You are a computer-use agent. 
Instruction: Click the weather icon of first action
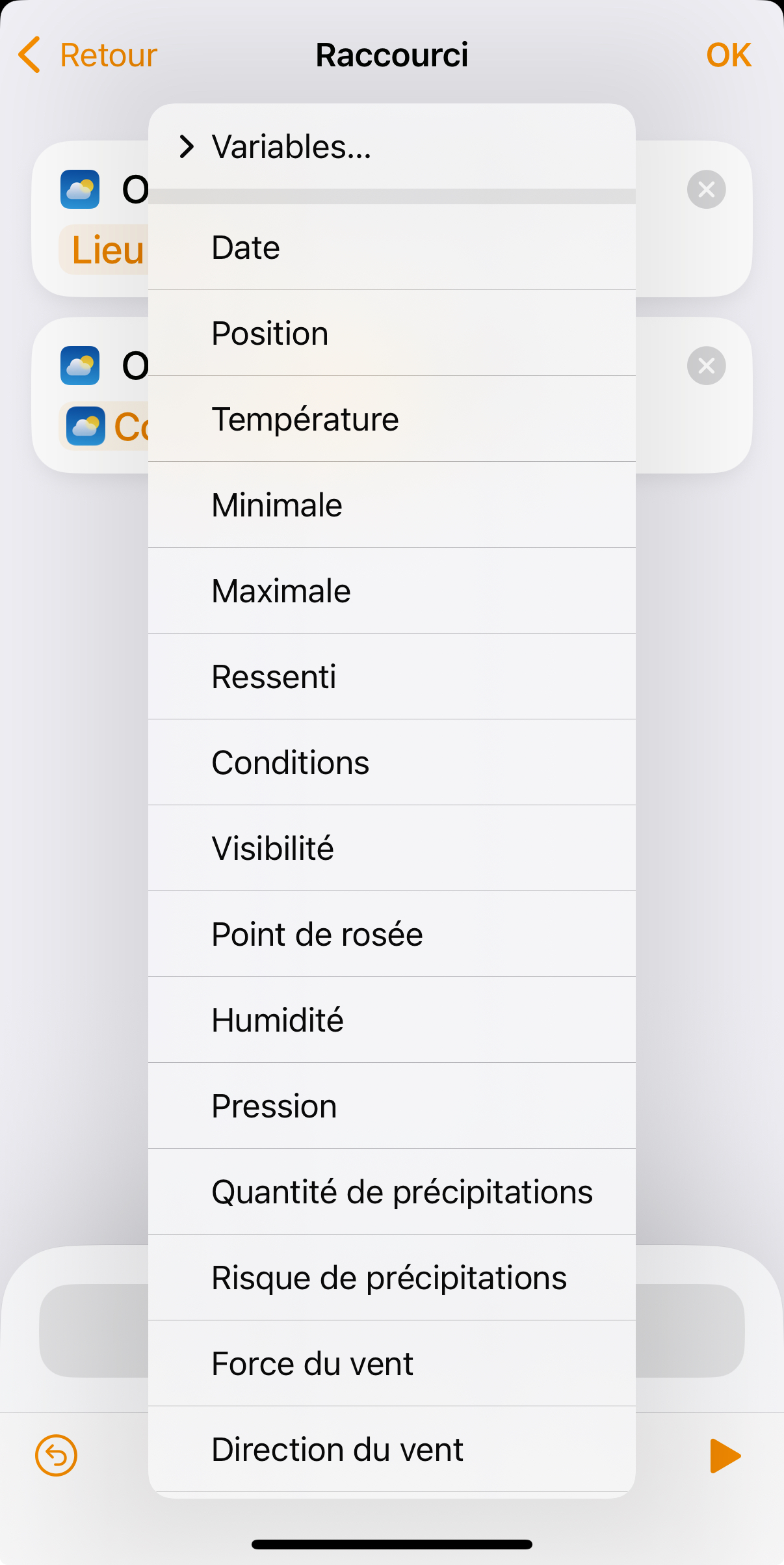tap(80, 189)
